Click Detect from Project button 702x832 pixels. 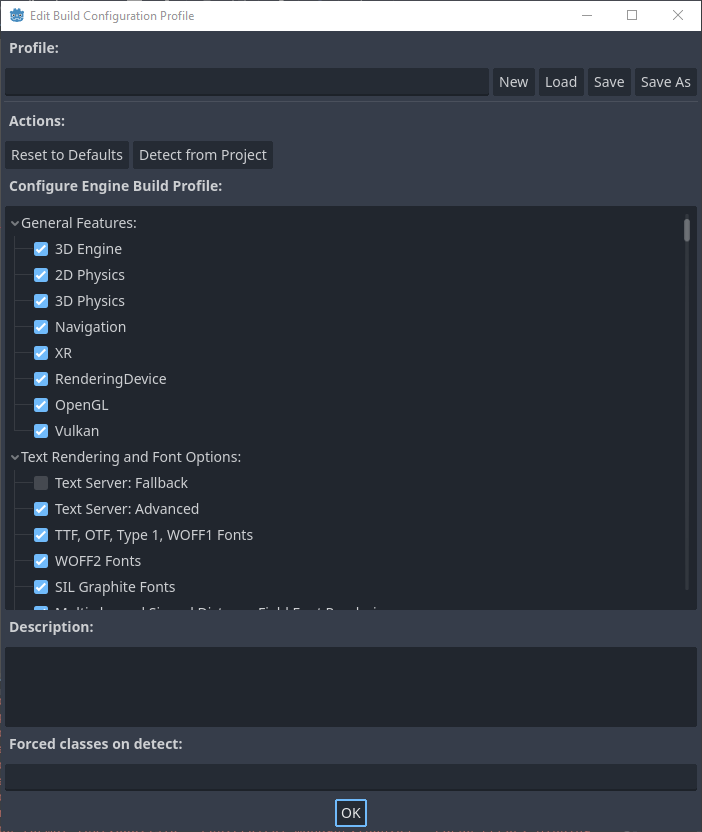point(203,155)
